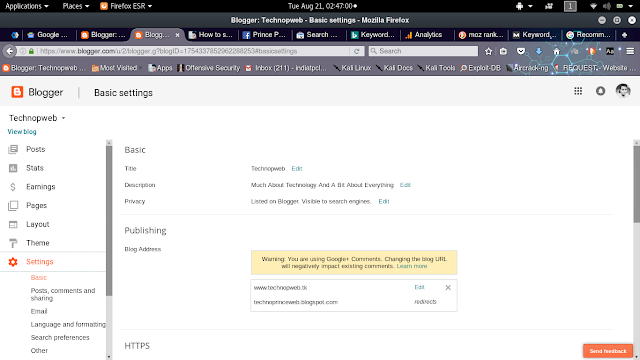
Task: Select Settings gear in the sidebar
Action: [x=13, y=262]
